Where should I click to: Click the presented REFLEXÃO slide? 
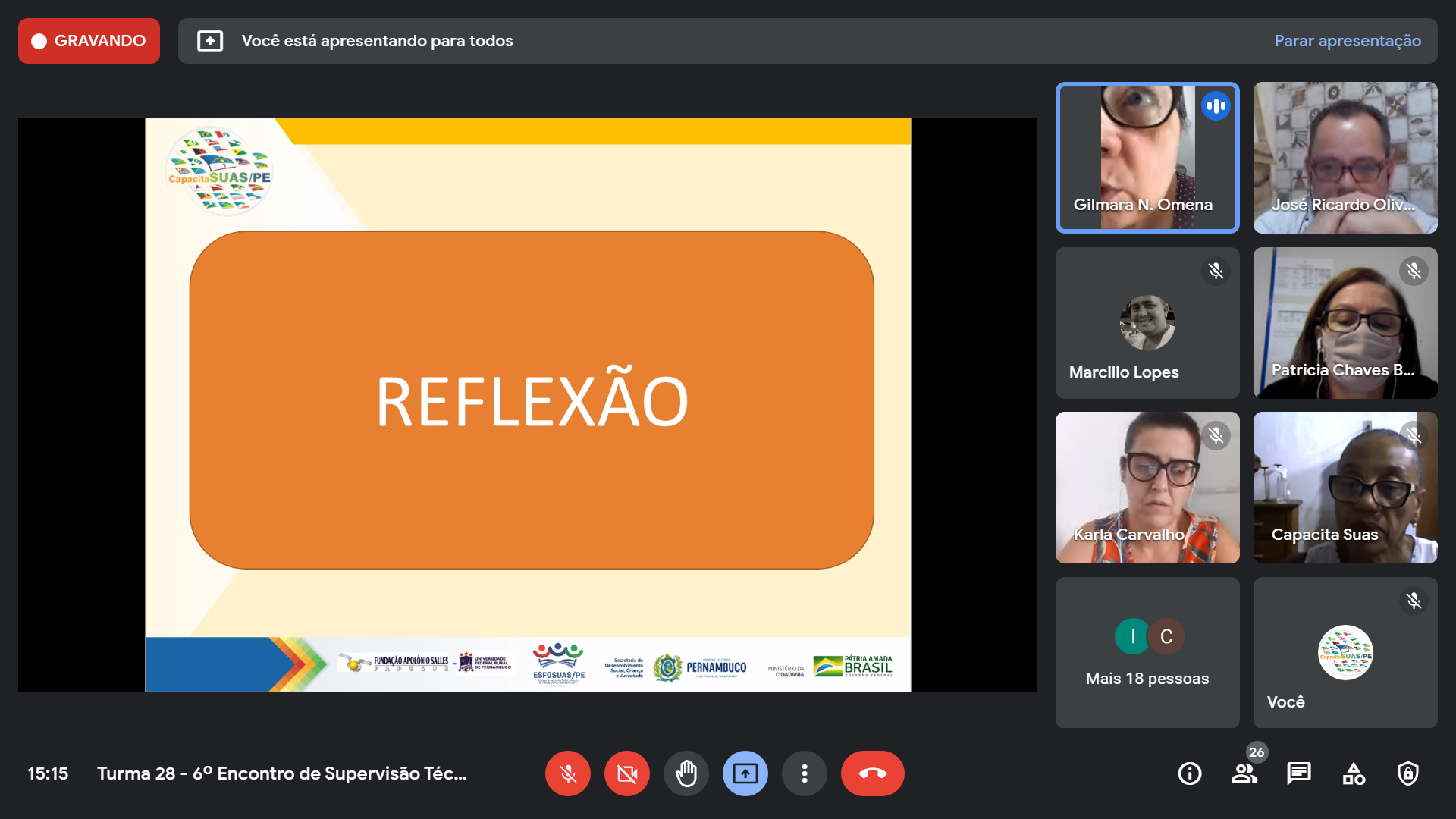(528, 404)
